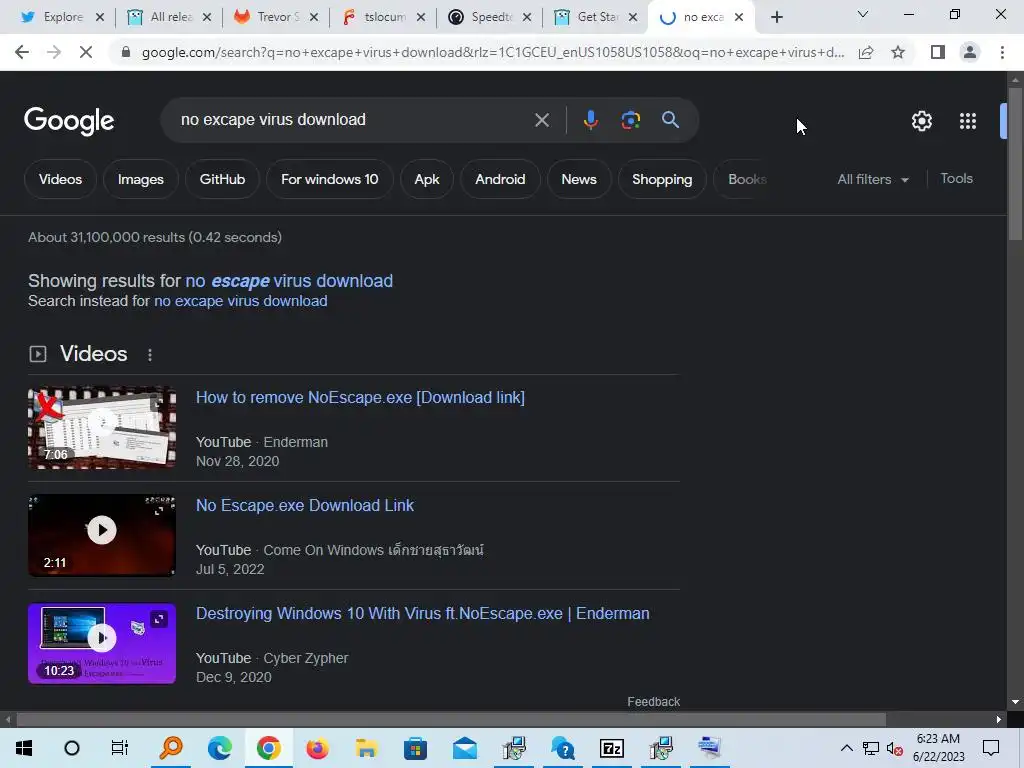1024x768 pixels.
Task: Select the Apk filter chip
Action: pos(426,179)
